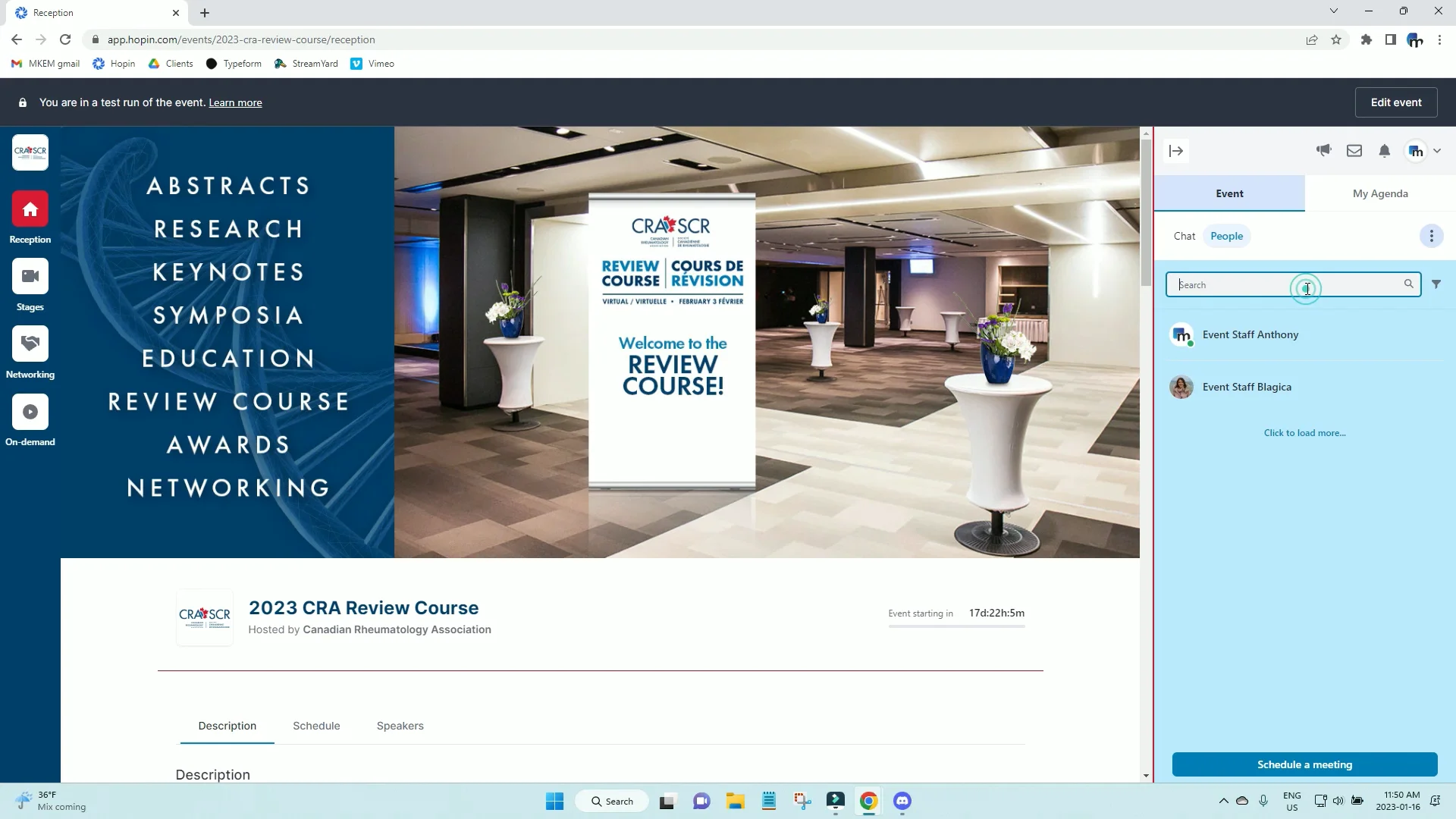The width and height of the screenshot is (1456, 819).
Task: Expand the profile avatar dropdown menu
Action: 1423,150
